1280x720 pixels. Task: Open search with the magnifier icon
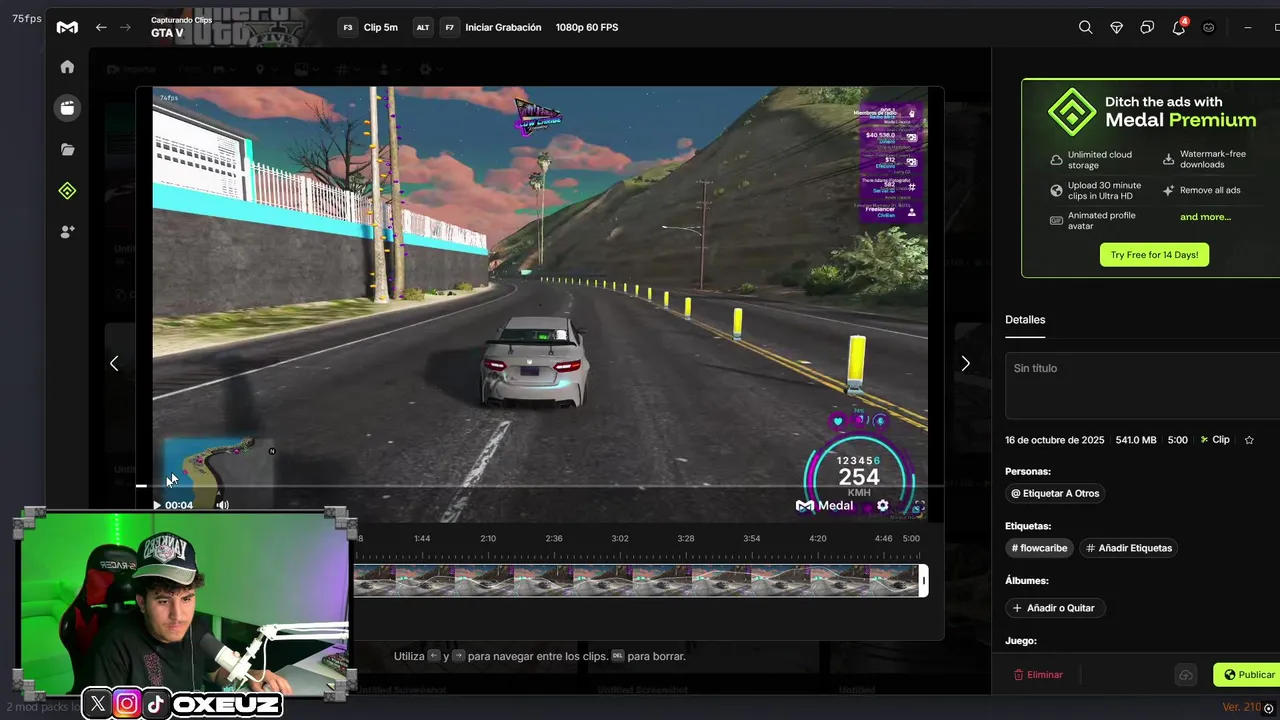1085,28
